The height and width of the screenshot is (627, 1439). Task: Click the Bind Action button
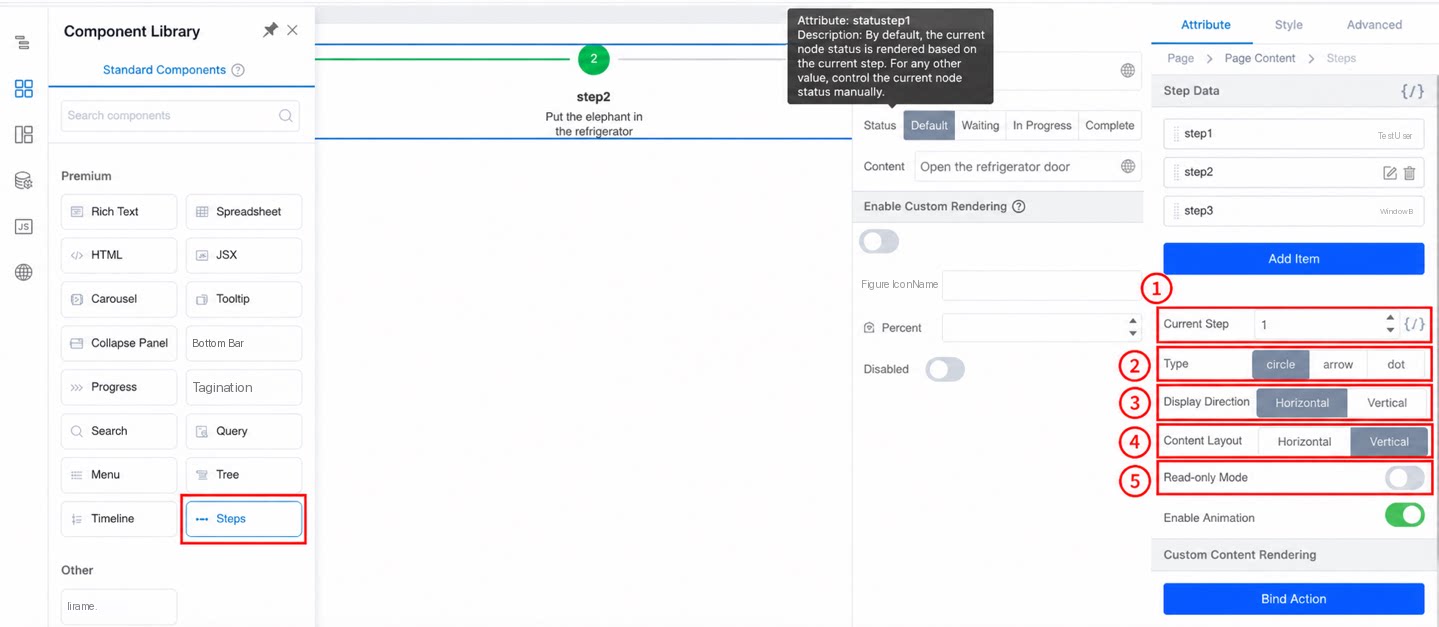click(1293, 599)
